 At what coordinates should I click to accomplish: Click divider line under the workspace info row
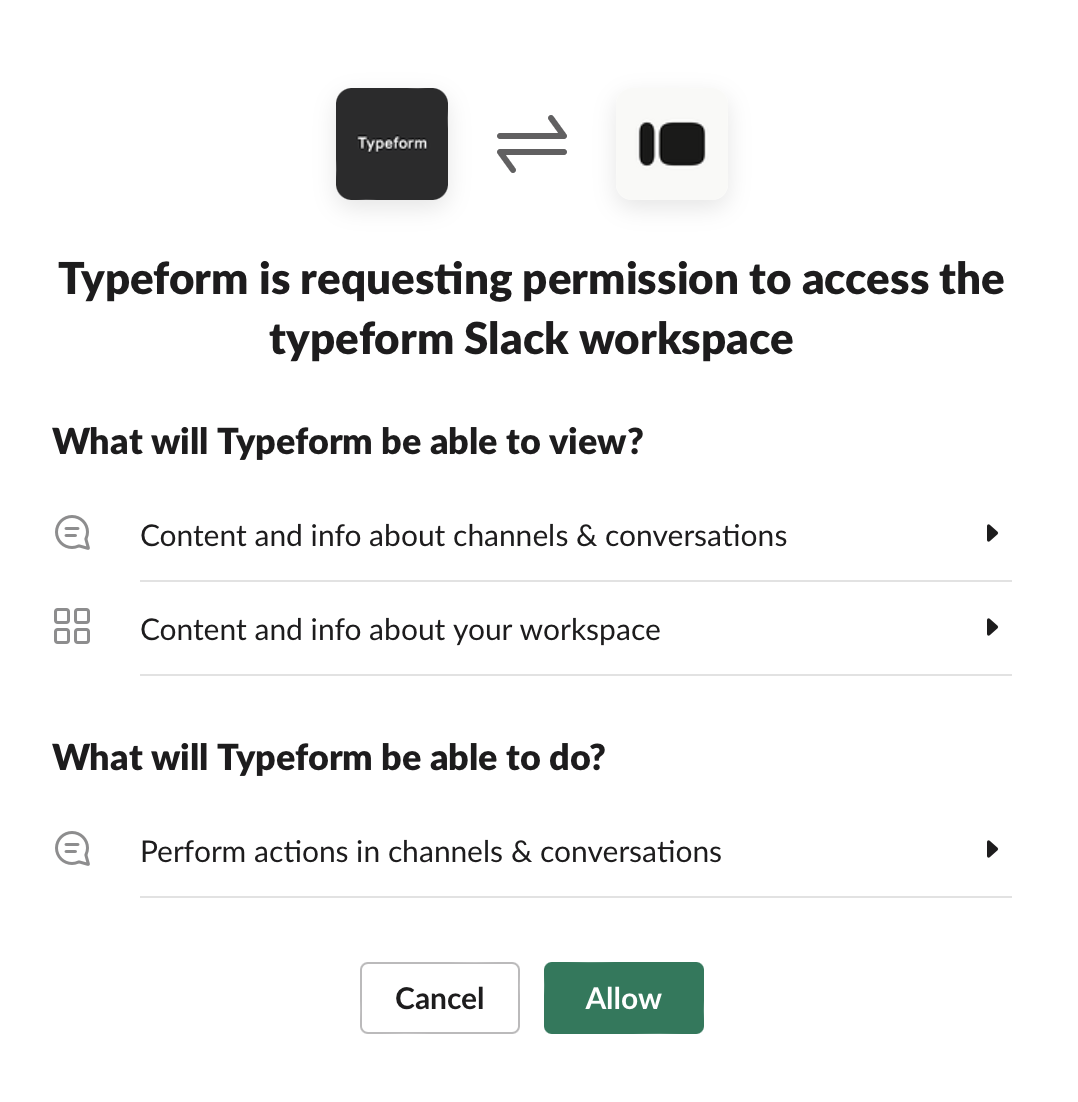[576, 675]
